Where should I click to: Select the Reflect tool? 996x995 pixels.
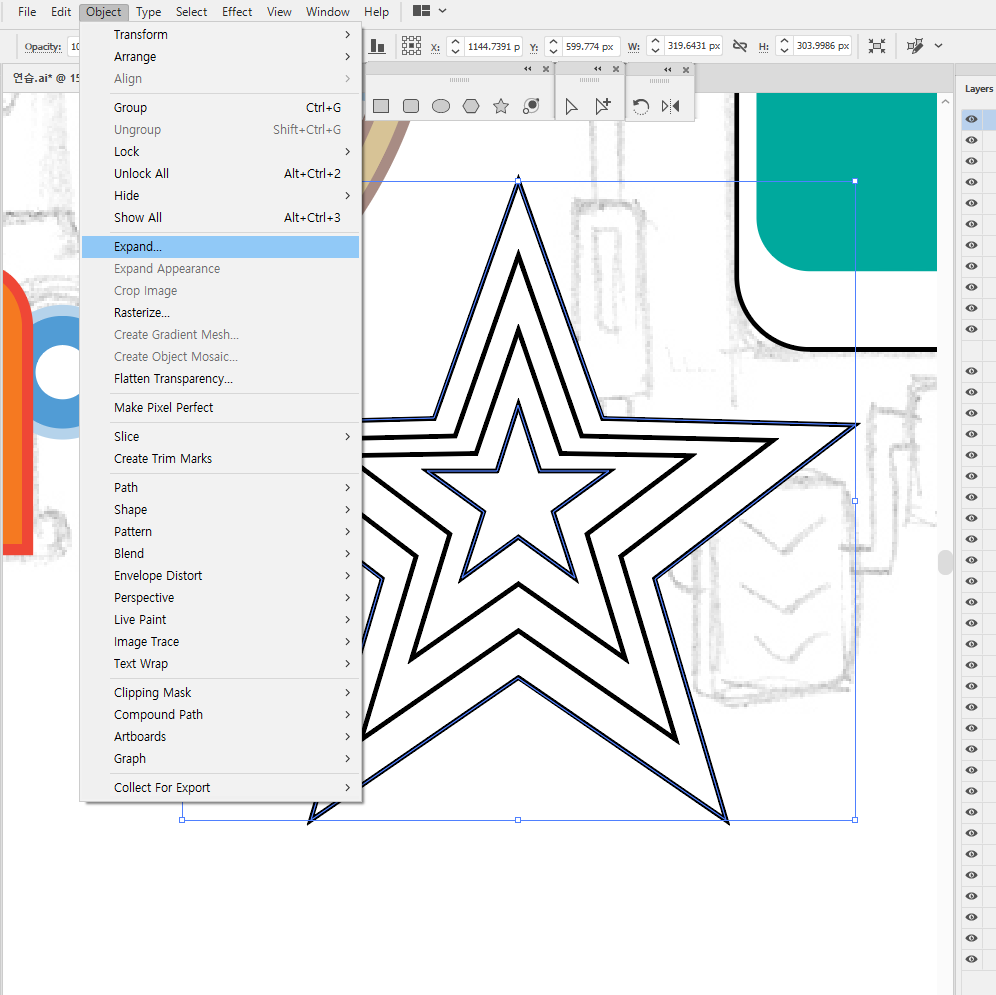[x=671, y=106]
